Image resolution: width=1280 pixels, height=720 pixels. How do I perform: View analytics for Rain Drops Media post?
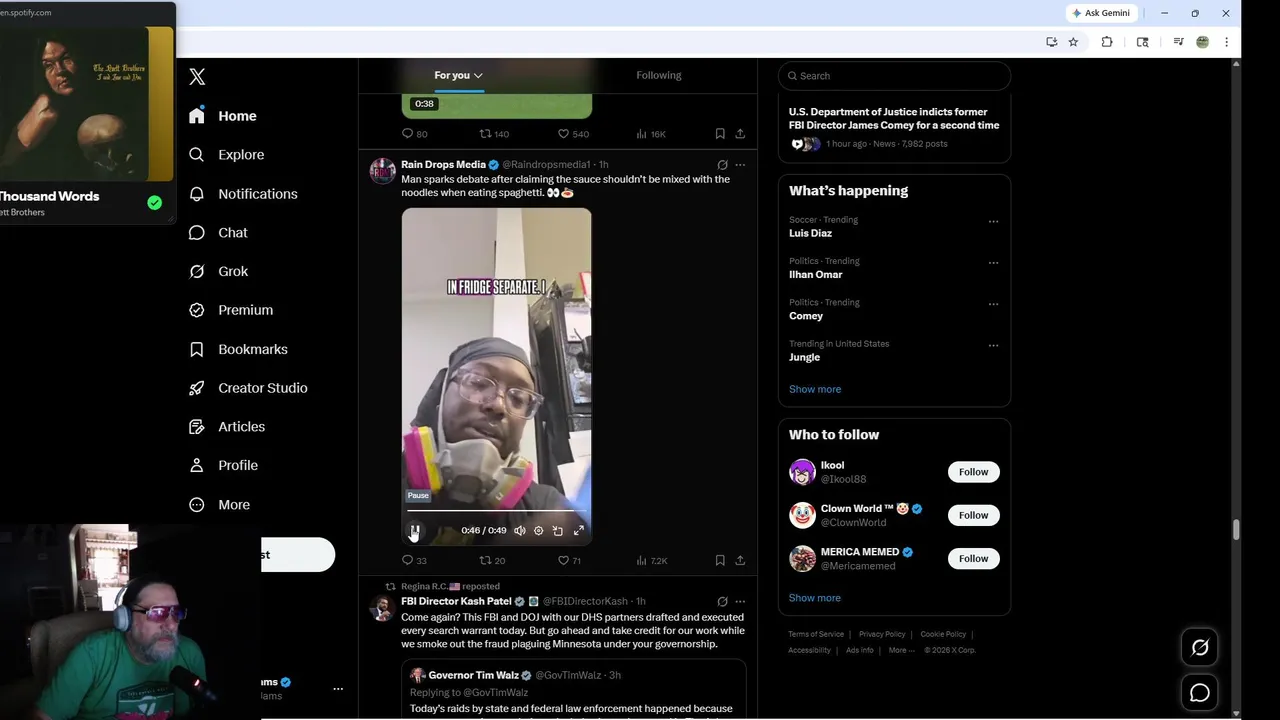coord(650,561)
